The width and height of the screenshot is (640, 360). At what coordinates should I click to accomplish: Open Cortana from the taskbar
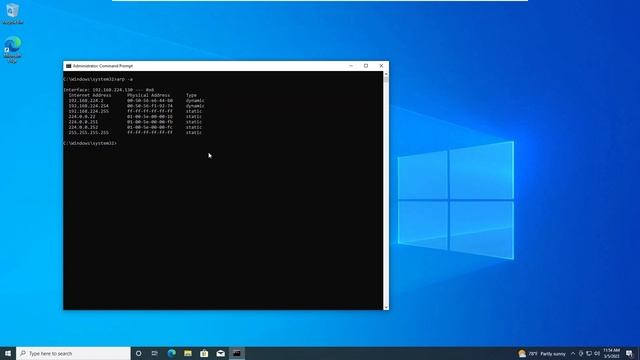point(138,353)
